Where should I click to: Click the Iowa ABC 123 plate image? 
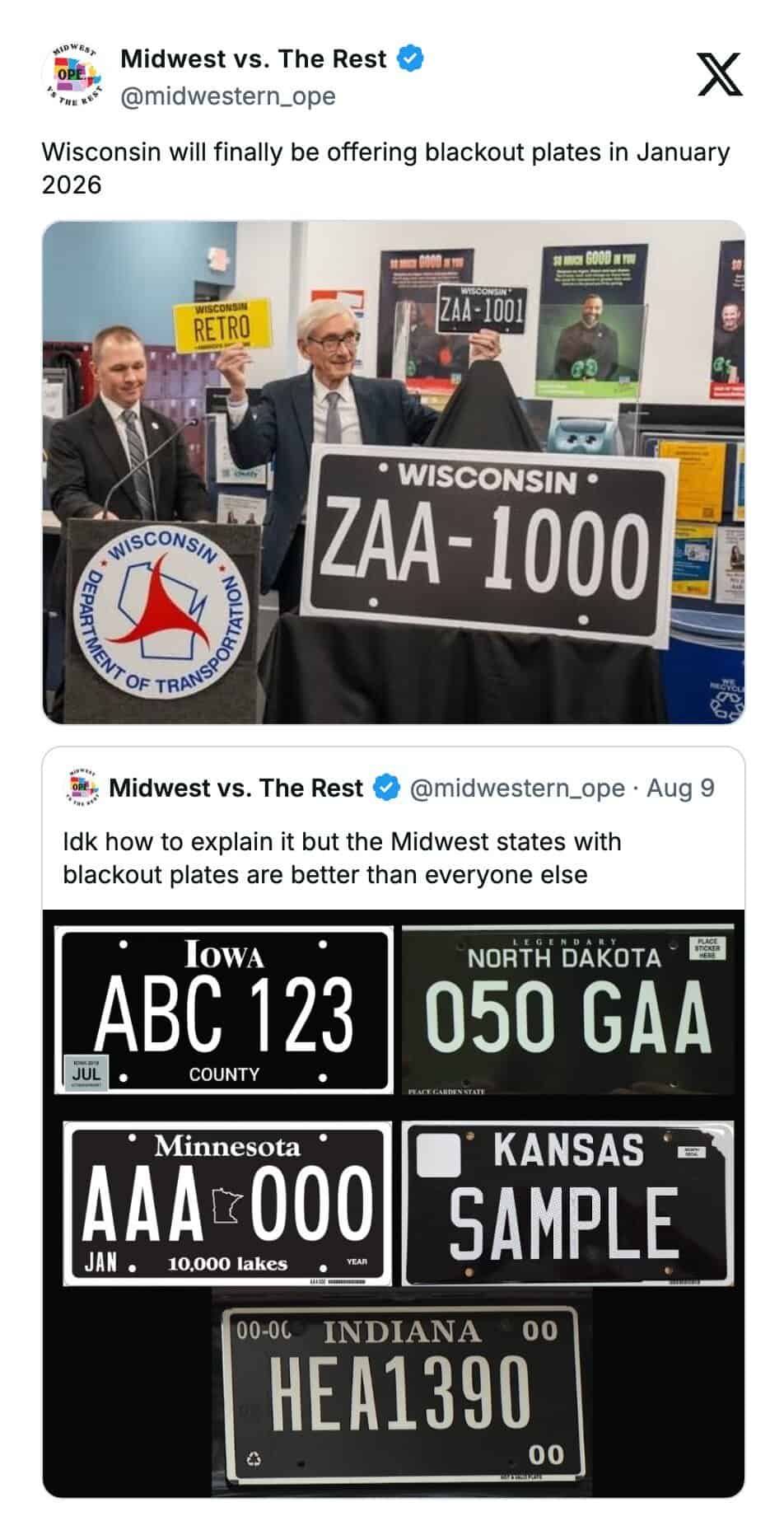[224, 1009]
